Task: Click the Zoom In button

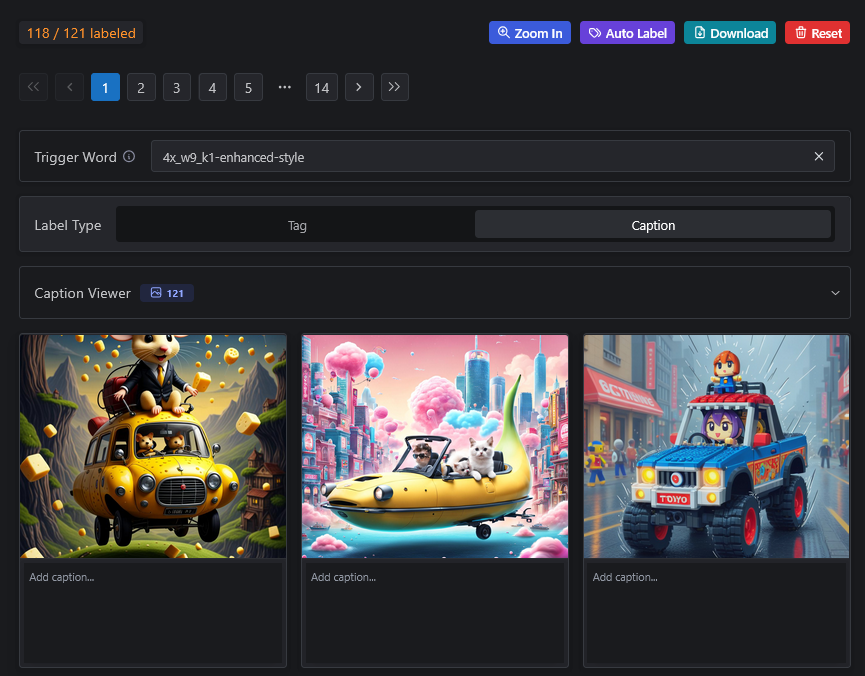Action: pos(529,33)
